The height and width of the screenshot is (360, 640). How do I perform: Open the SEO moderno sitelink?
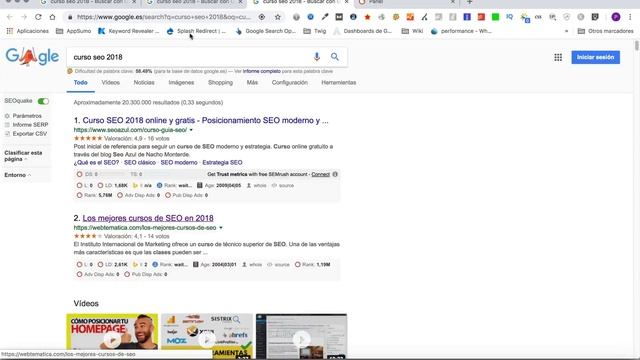(179, 162)
